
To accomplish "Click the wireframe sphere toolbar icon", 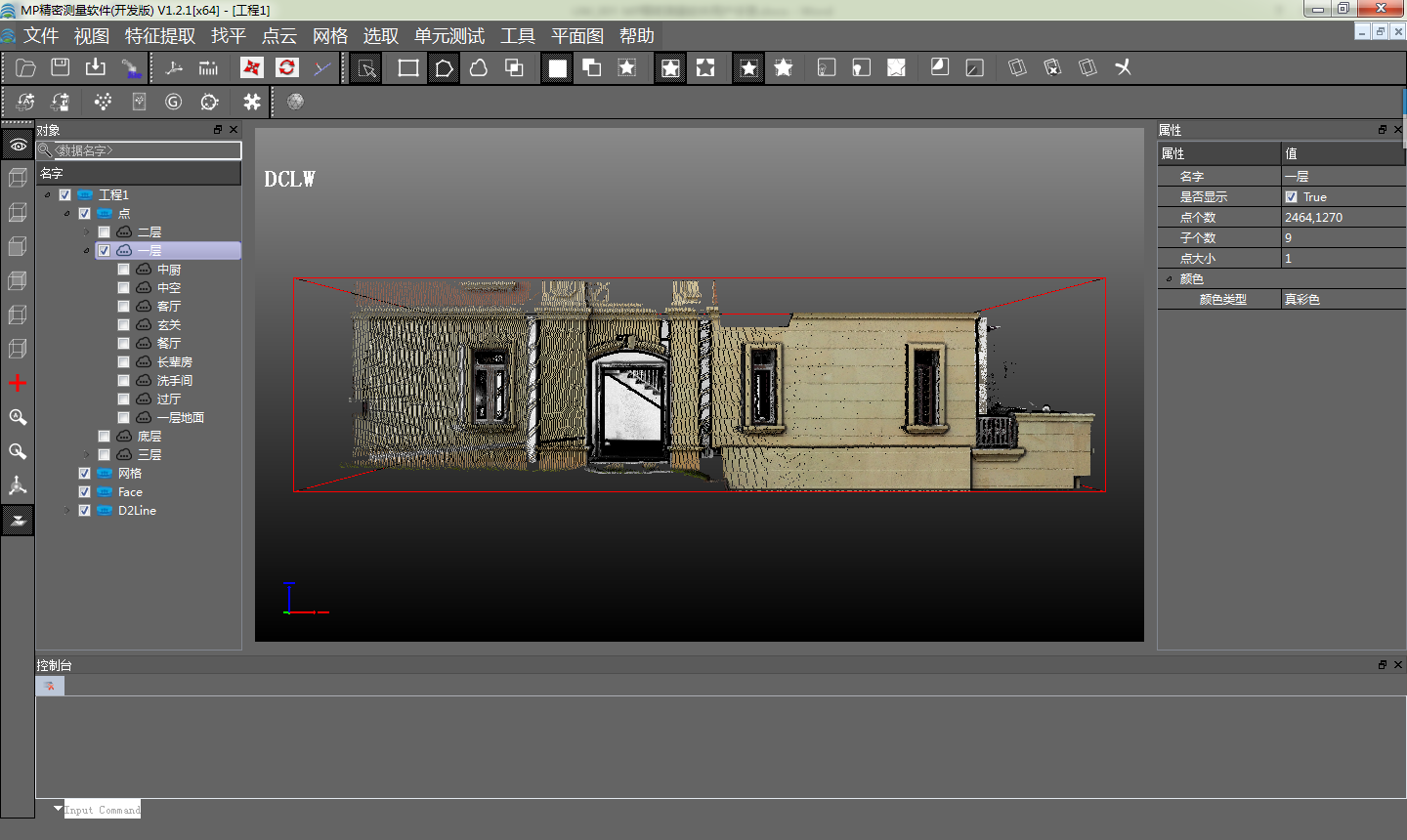I will [x=295, y=102].
